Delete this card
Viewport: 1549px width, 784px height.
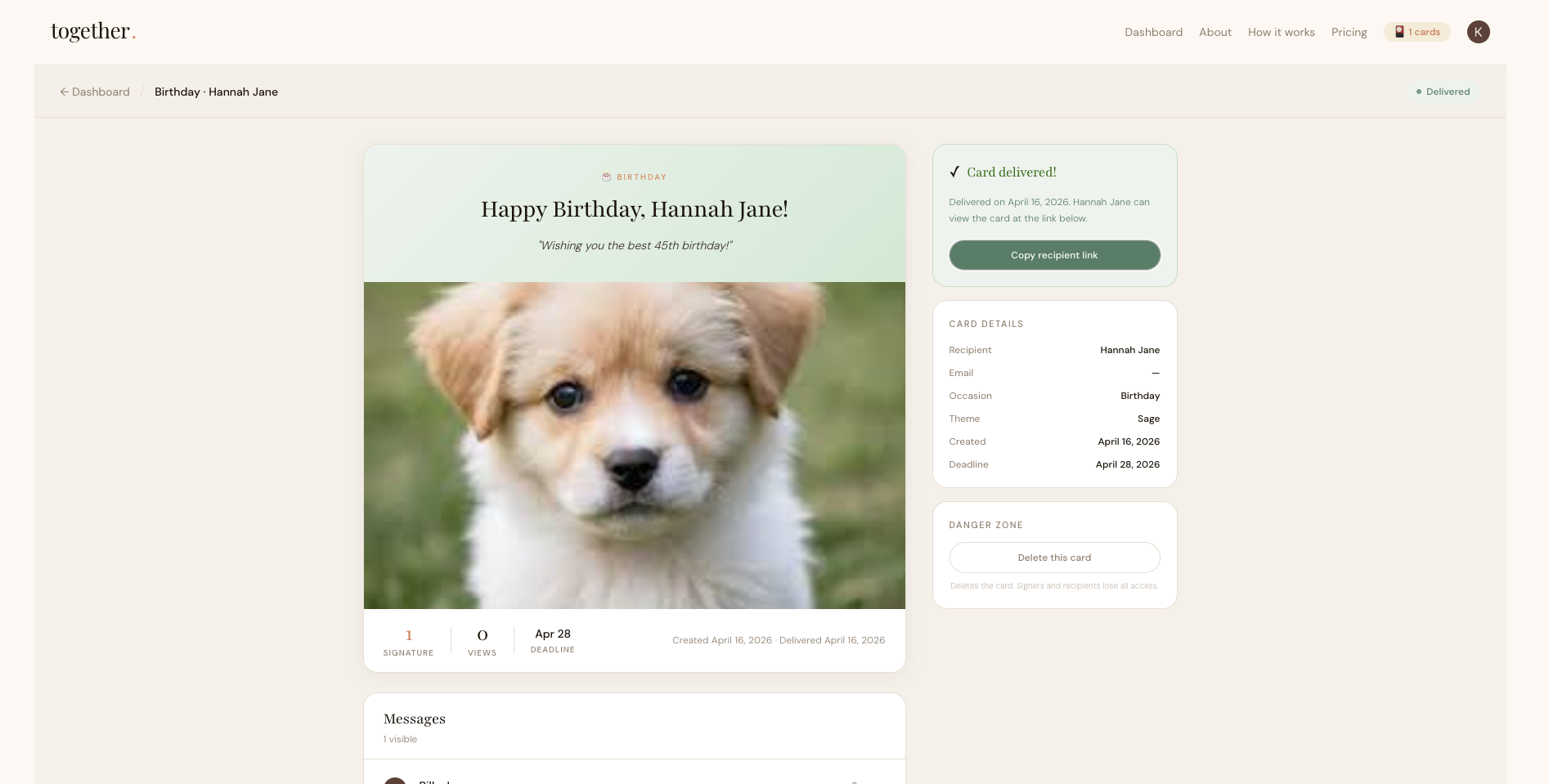pos(1054,558)
